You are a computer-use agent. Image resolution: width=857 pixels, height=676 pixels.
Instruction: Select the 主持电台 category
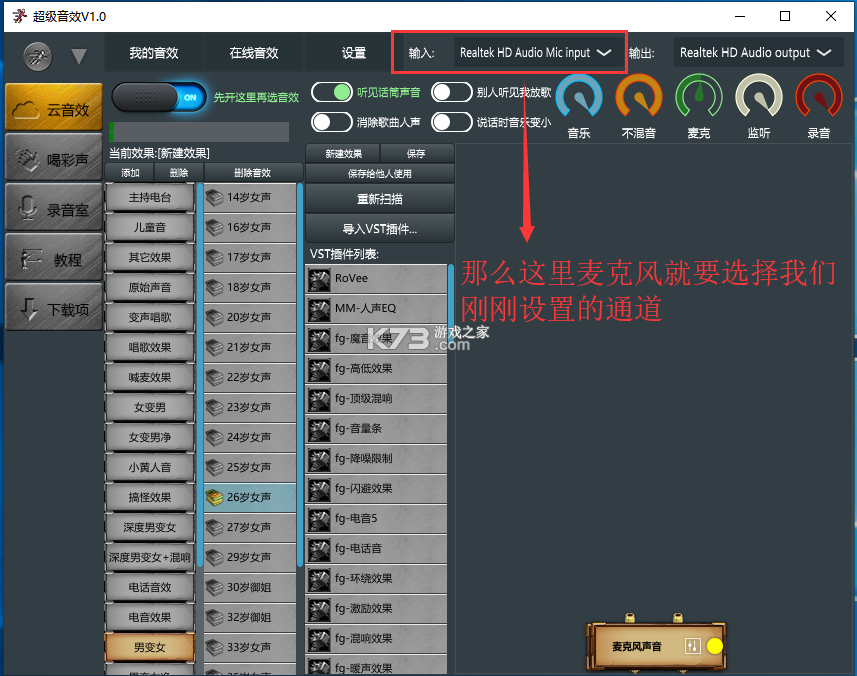(x=150, y=197)
